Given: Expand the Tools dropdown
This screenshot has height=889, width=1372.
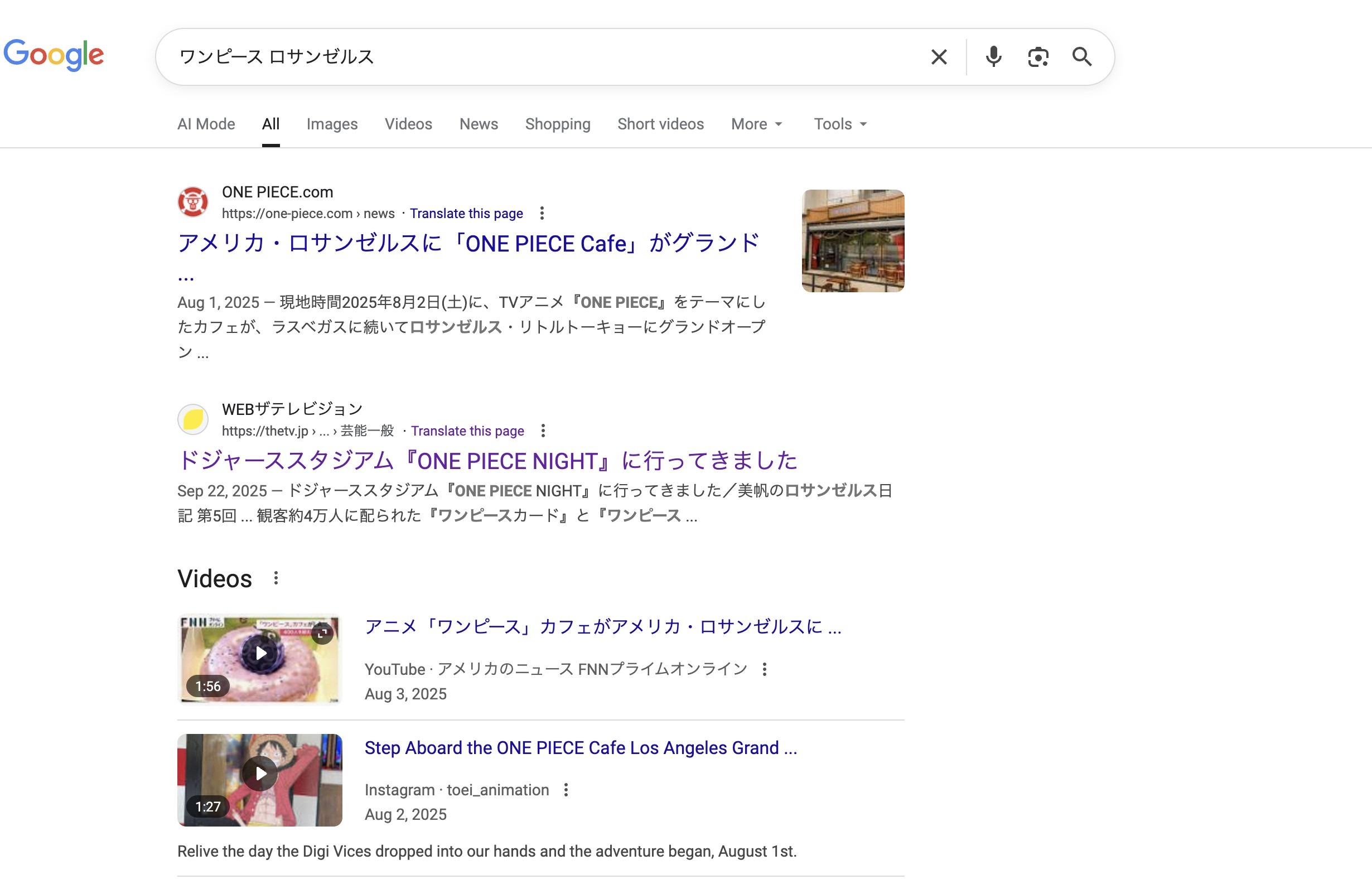Looking at the screenshot, I should 840,124.
